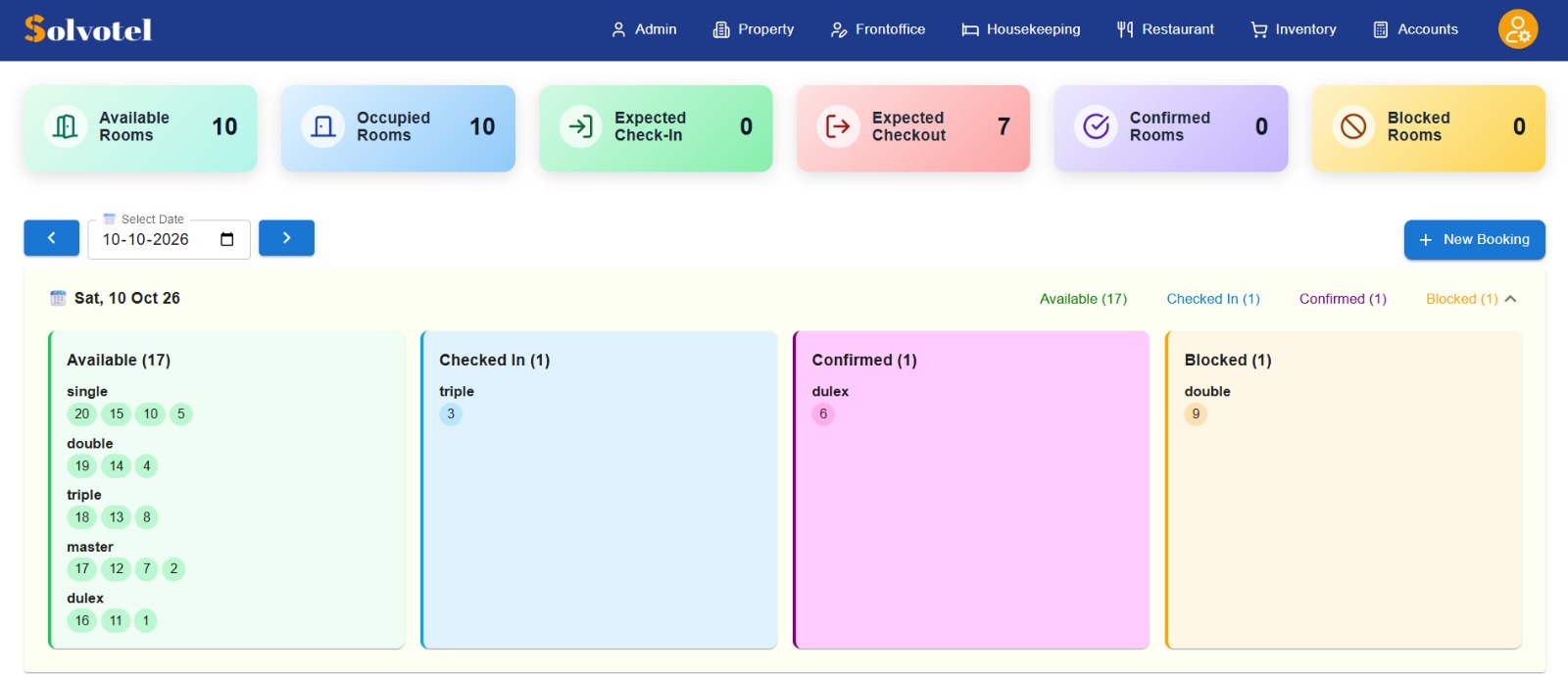Select available dulex room 11
The image size is (1568, 679).
[x=116, y=621]
